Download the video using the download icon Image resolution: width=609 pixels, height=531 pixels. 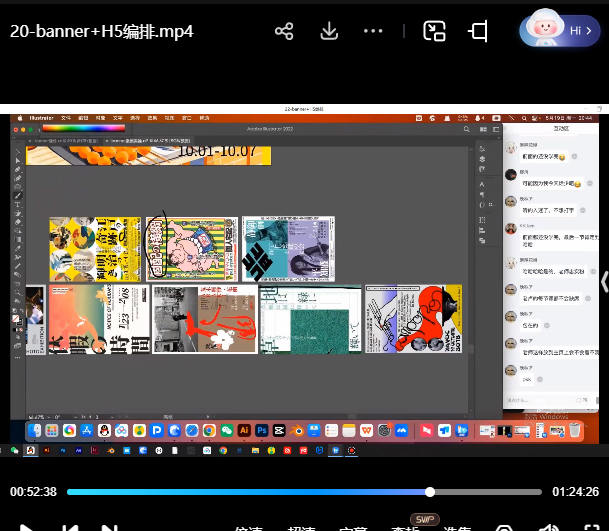pos(329,31)
